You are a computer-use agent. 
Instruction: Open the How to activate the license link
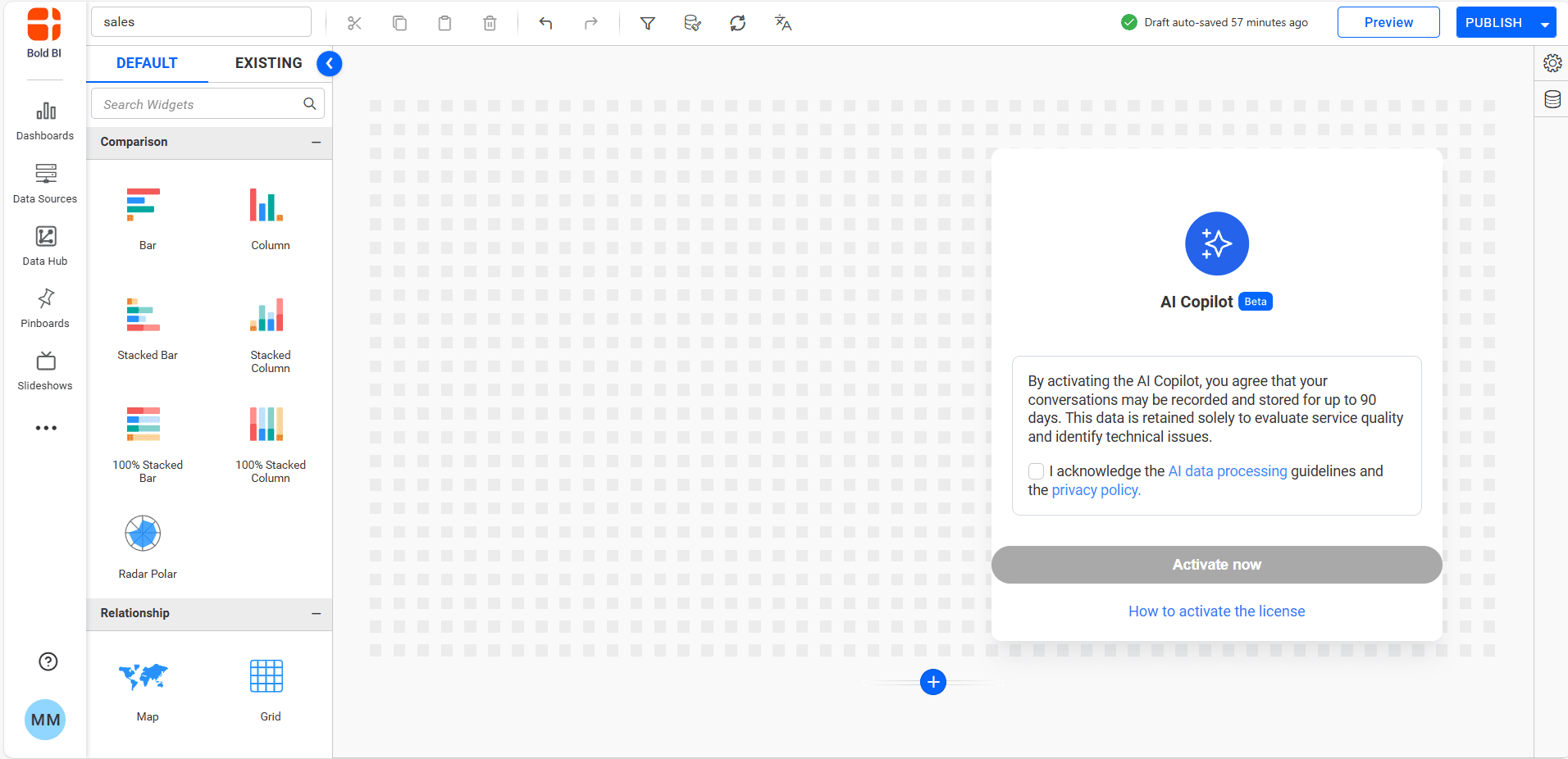tap(1216, 611)
